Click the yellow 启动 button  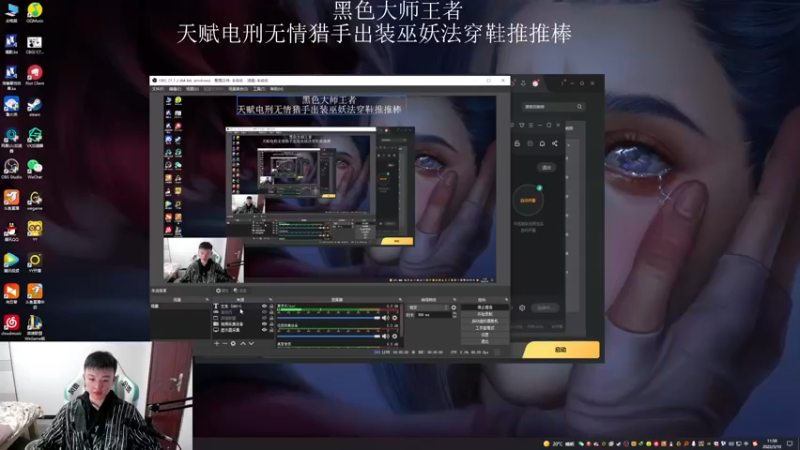pos(561,350)
